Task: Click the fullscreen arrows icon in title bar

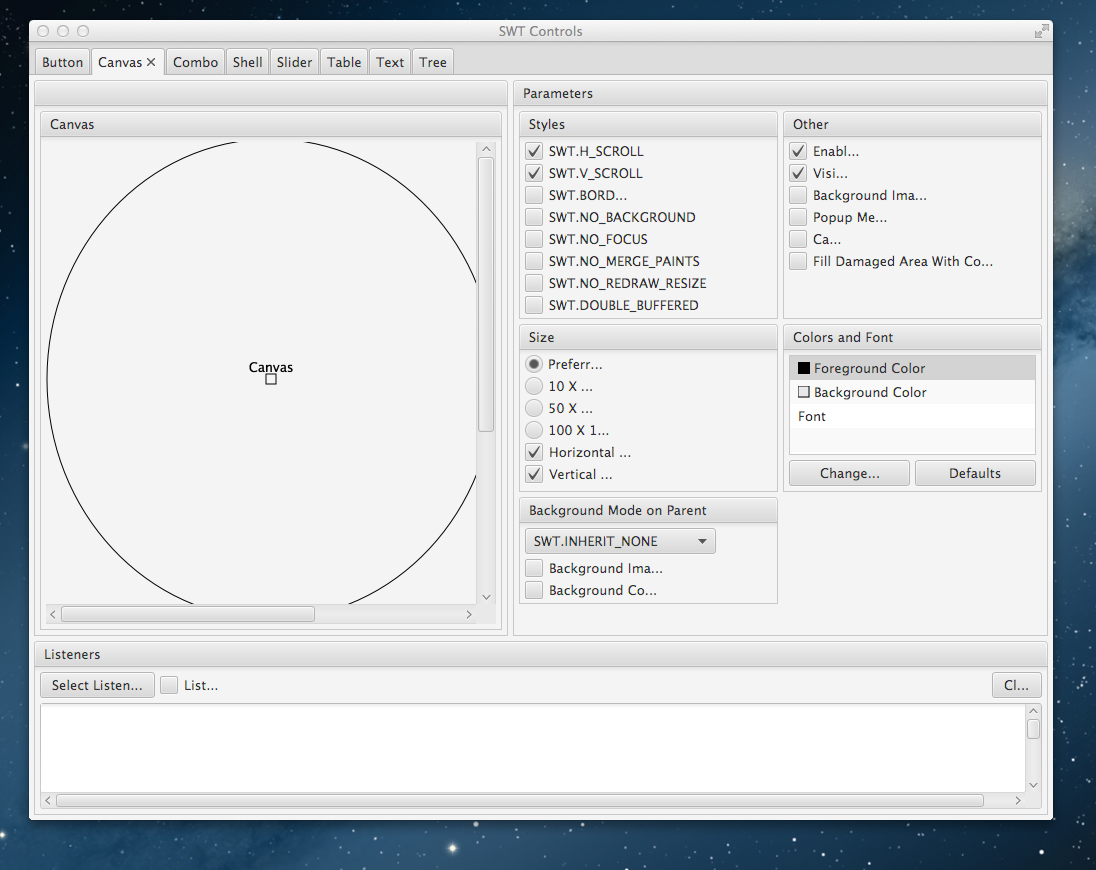Action: (1041, 31)
